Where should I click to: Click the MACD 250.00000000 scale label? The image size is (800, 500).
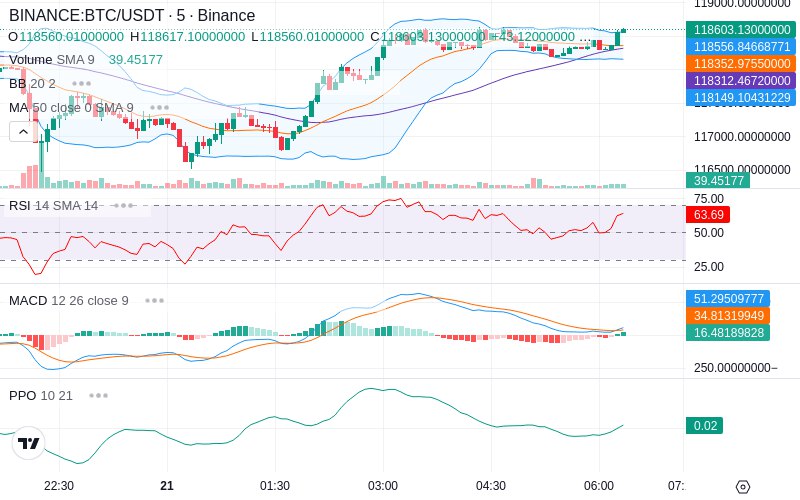pyautogui.click(x=735, y=367)
